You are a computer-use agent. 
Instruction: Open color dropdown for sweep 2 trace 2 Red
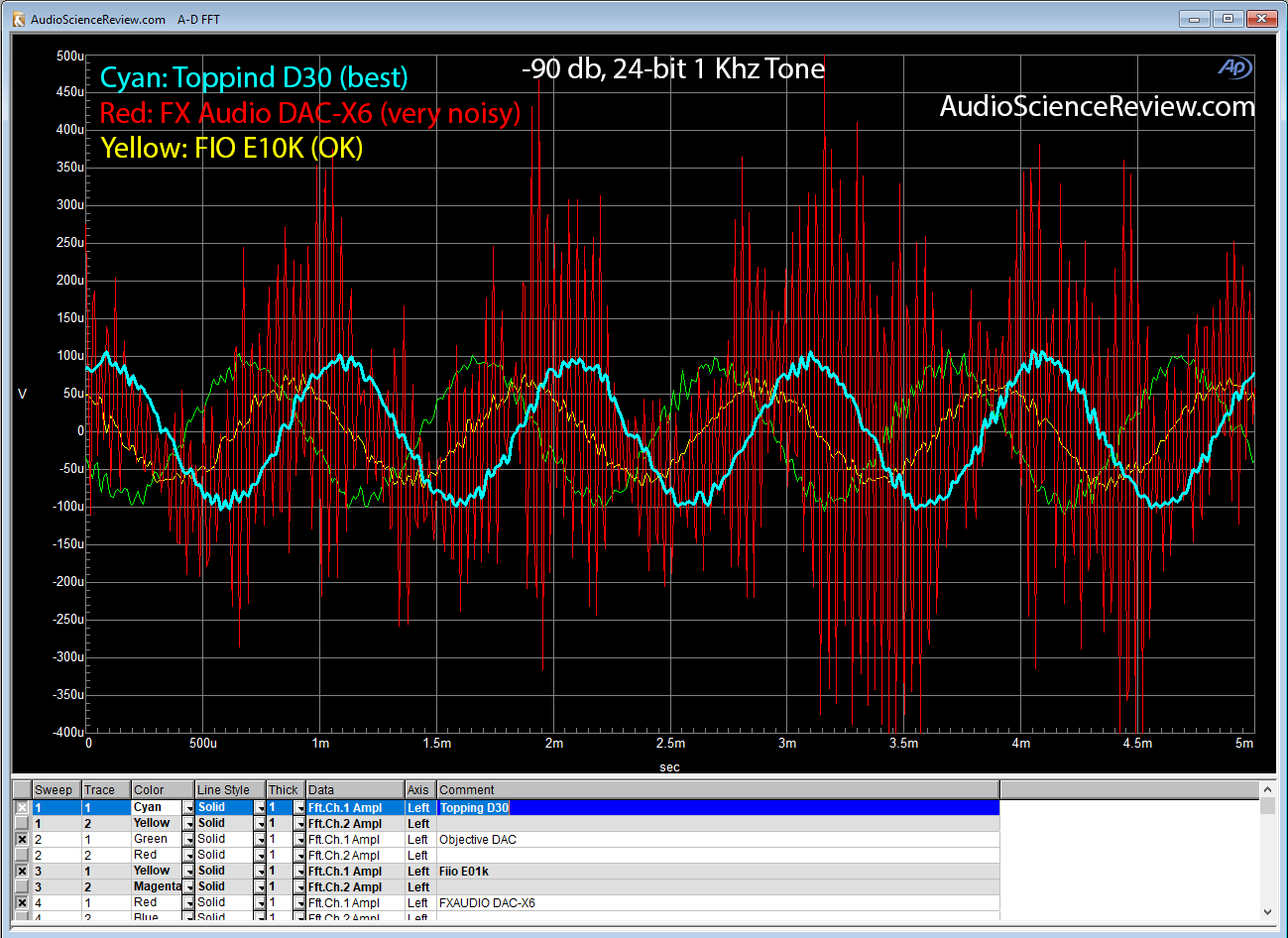pos(188,856)
